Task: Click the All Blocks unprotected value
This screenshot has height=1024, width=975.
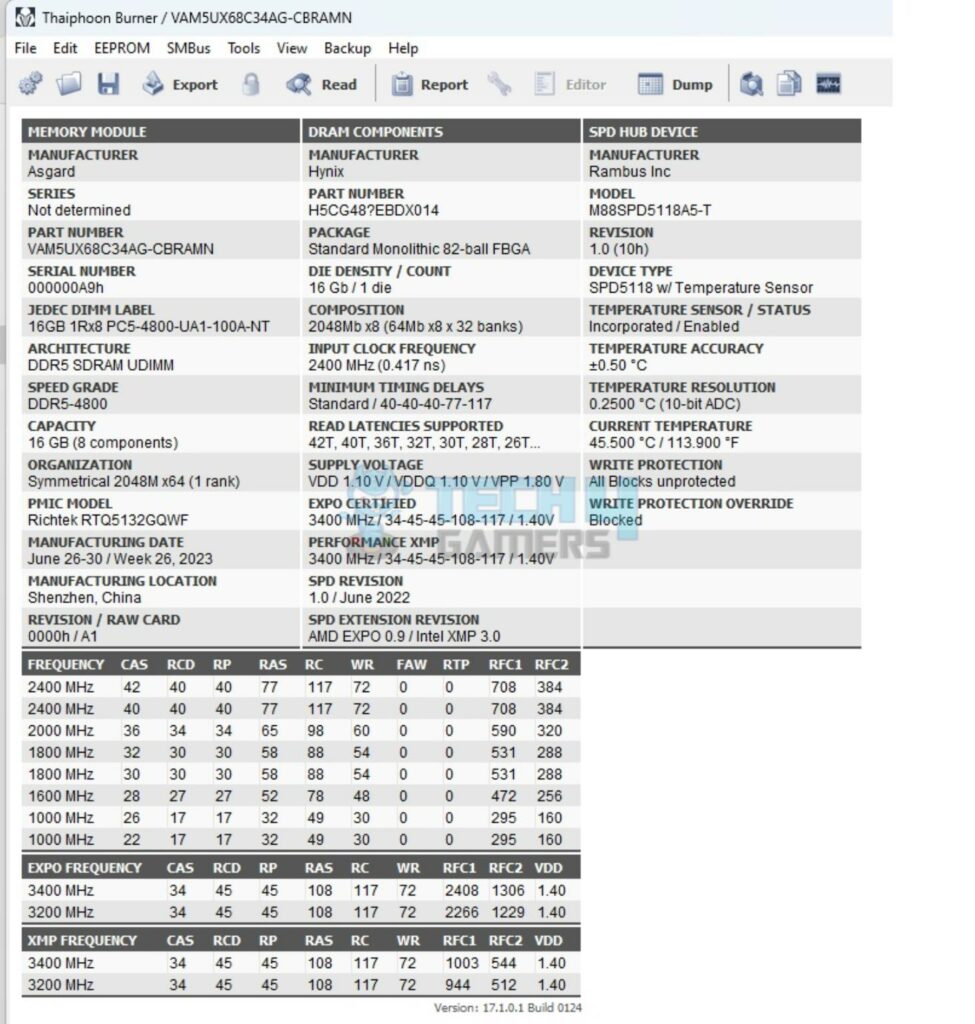Action: (x=662, y=481)
